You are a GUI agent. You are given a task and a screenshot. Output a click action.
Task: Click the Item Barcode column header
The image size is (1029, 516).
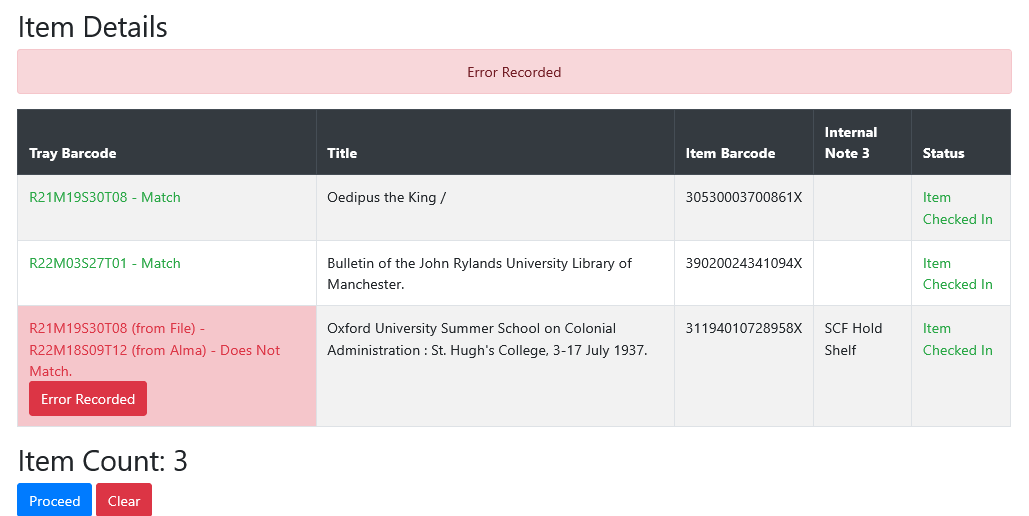pyautogui.click(x=730, y=153)
